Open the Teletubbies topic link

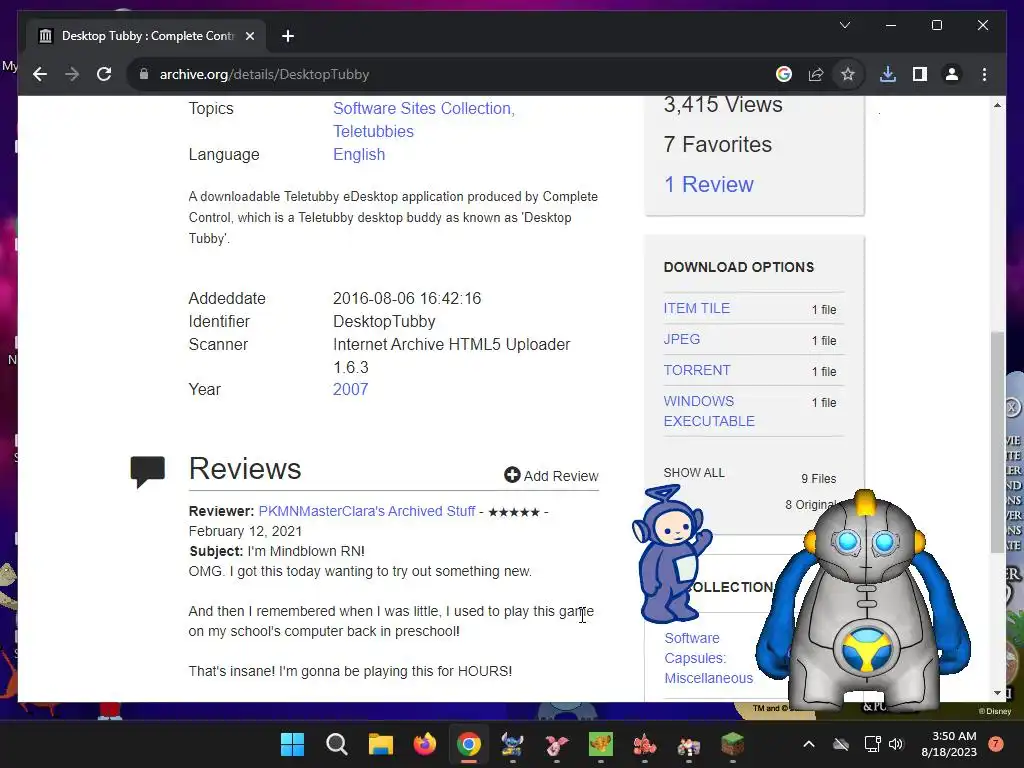click(x=373, y=131)
